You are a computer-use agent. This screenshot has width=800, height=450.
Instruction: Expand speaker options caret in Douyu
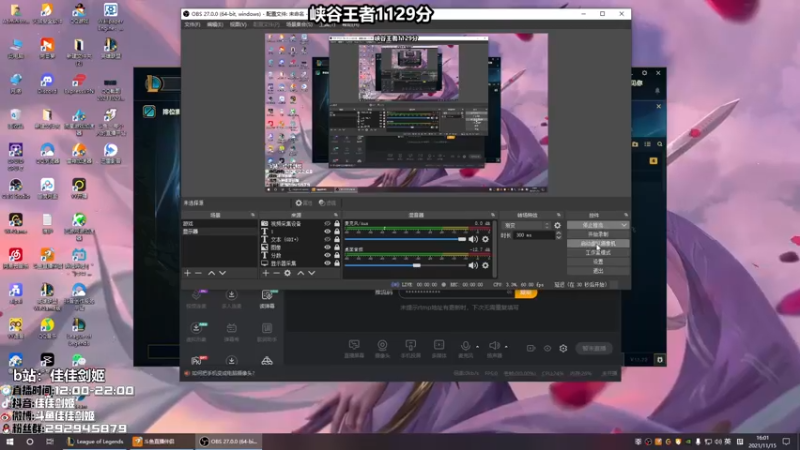click(506, 347)
